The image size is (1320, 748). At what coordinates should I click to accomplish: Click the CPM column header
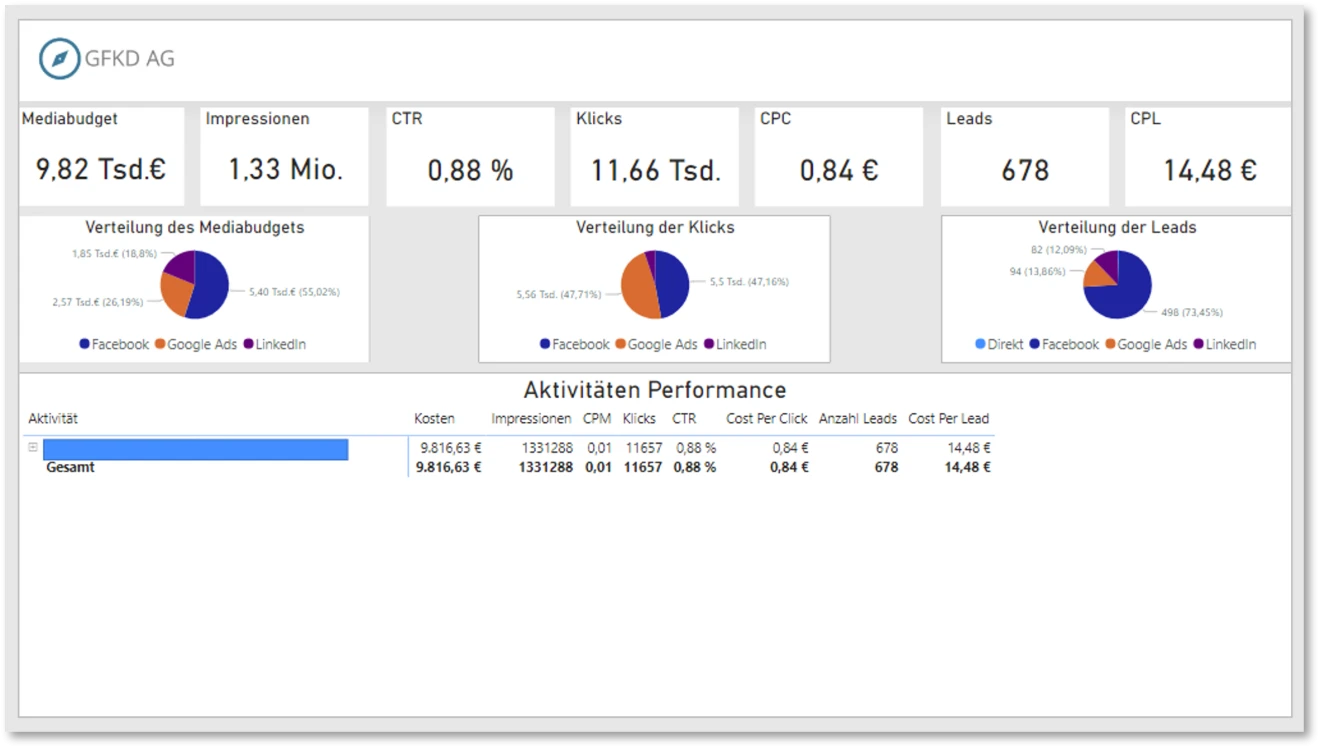pos(597,419)
